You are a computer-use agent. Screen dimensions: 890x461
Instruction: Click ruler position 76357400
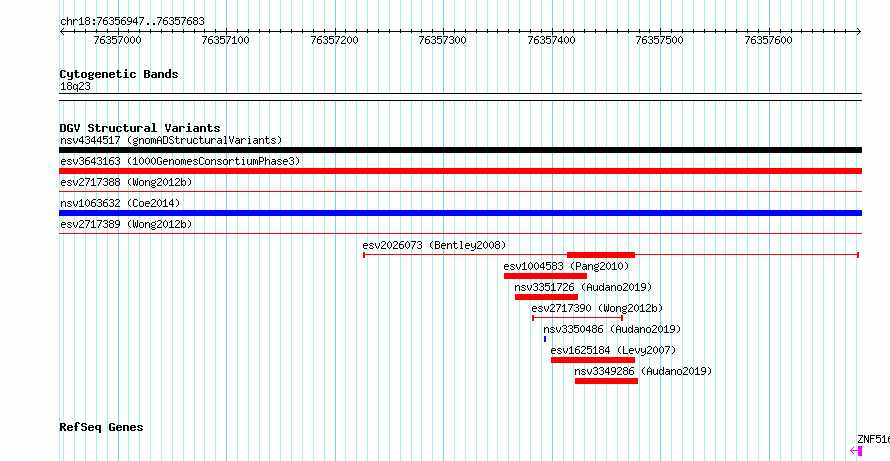point(552,40)
